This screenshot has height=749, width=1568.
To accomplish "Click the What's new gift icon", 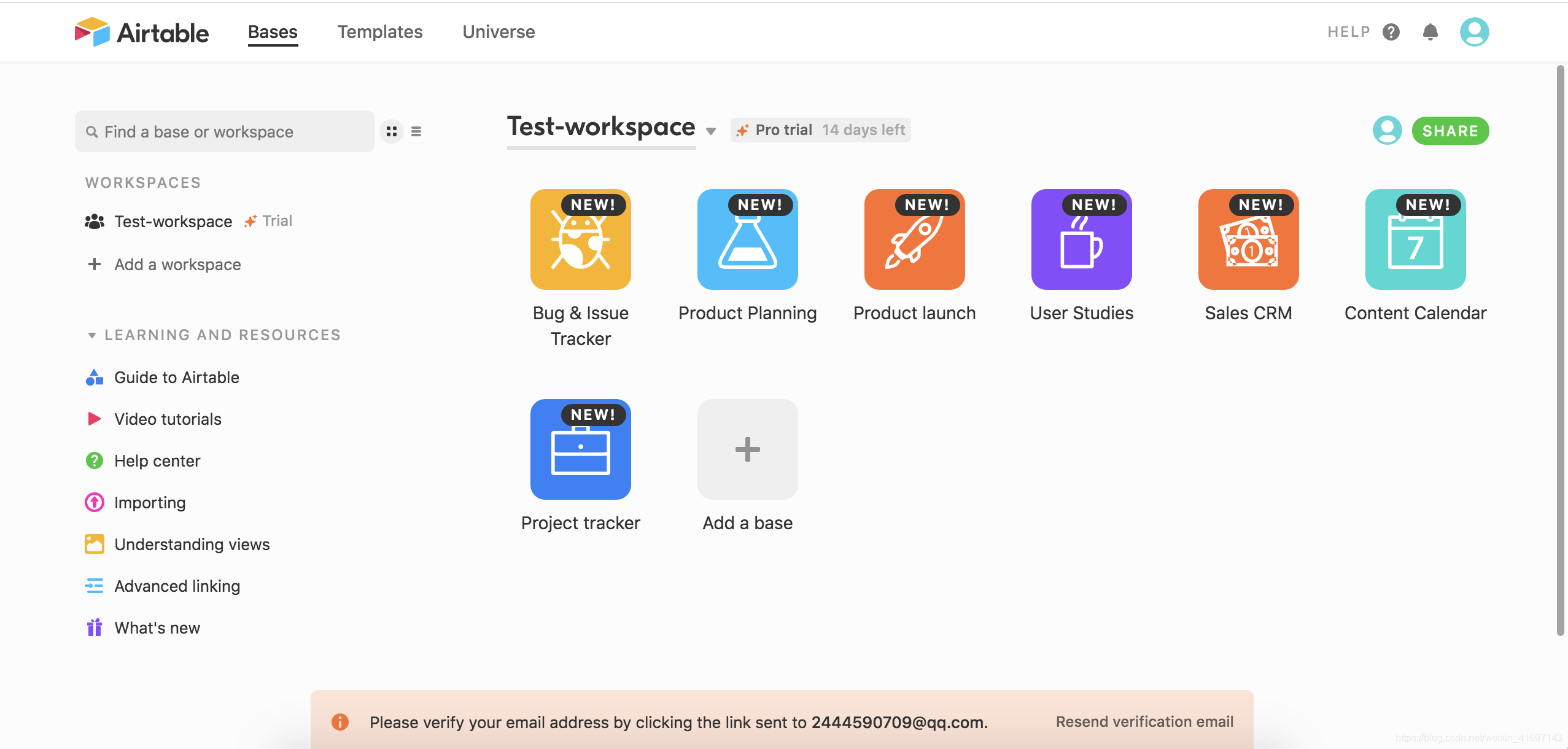I will tap(94, 627).
